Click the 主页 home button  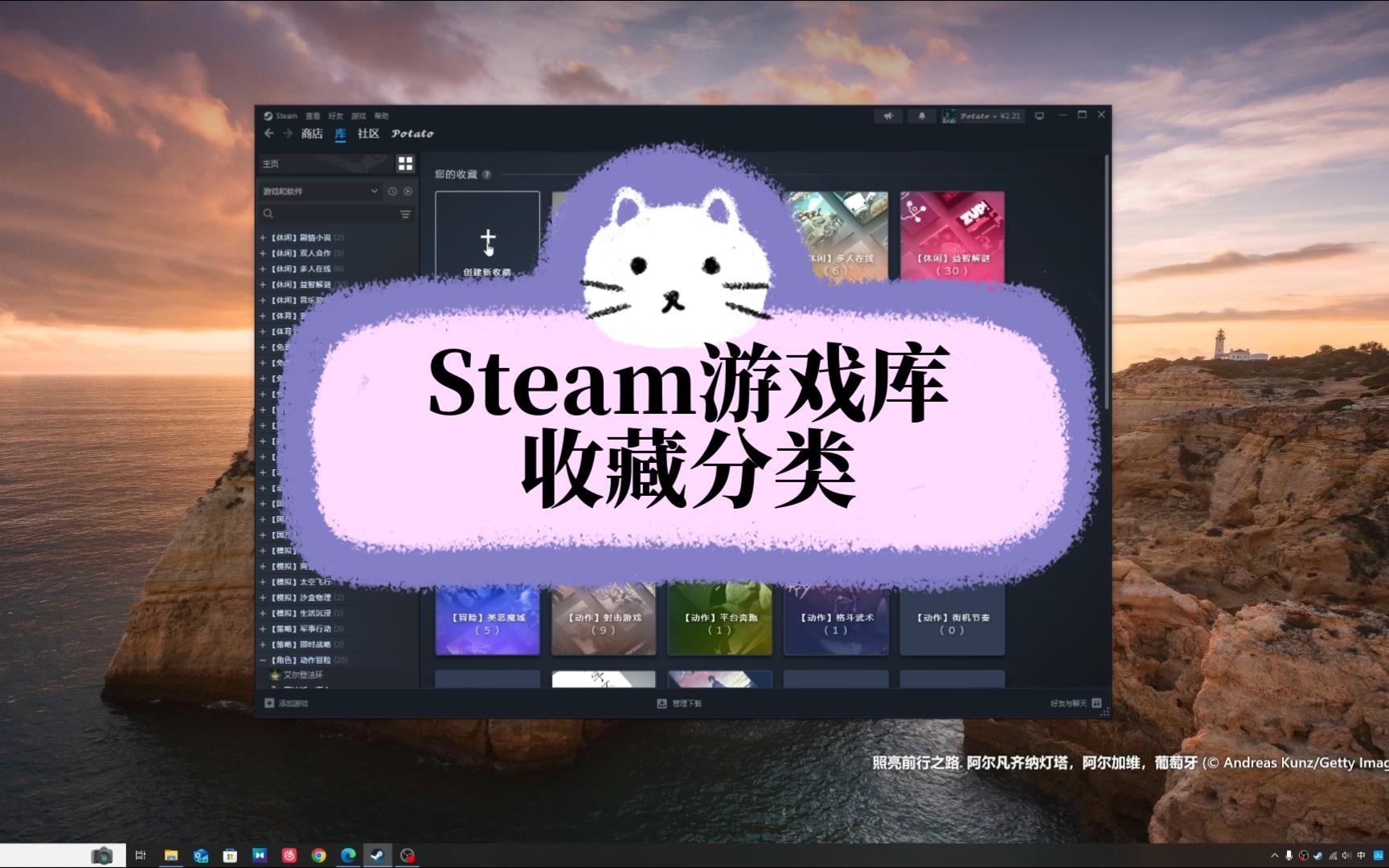pos(325,164)
